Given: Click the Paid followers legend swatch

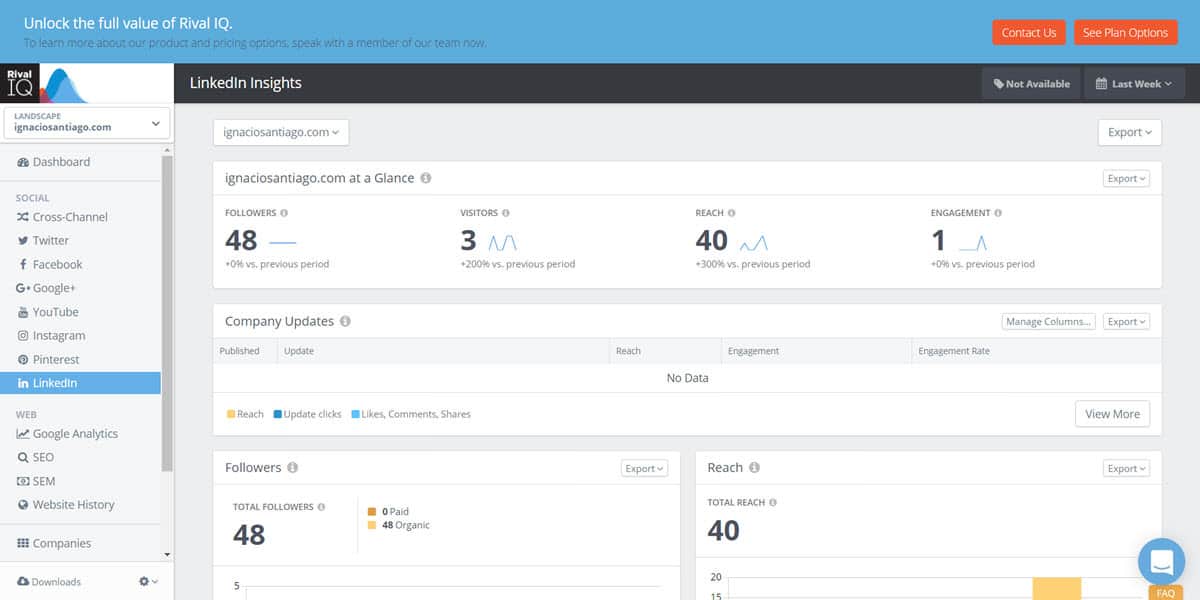Looking at the screenshot, I should point(373,512).
